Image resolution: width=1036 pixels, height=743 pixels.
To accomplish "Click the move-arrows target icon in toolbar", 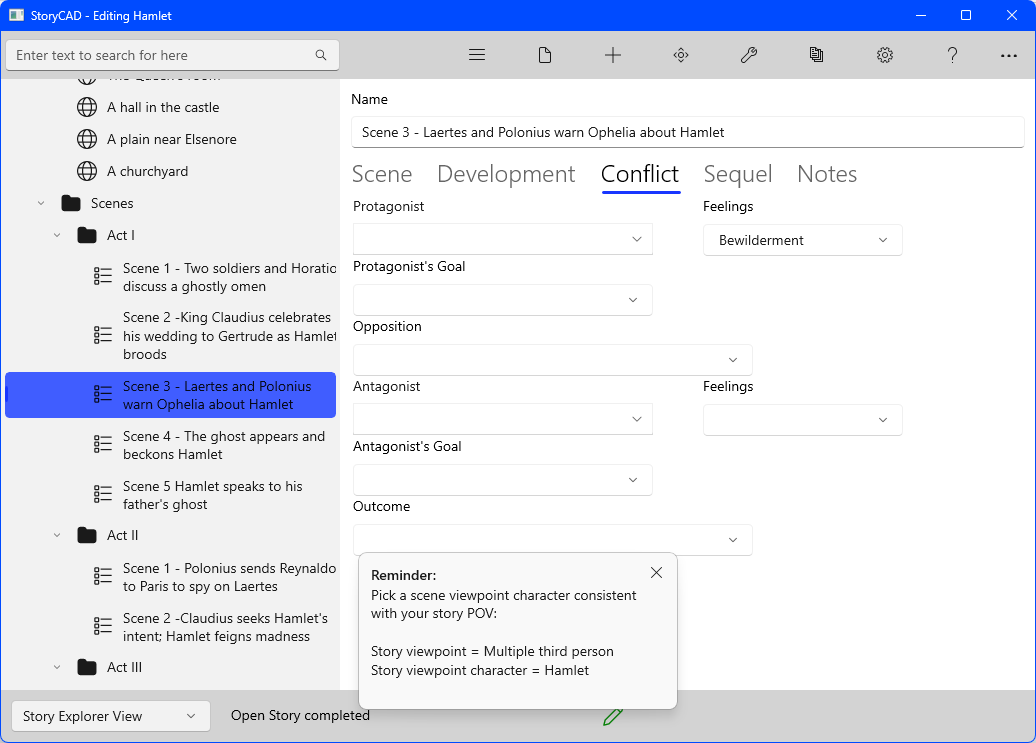I will tap(681, 55).
